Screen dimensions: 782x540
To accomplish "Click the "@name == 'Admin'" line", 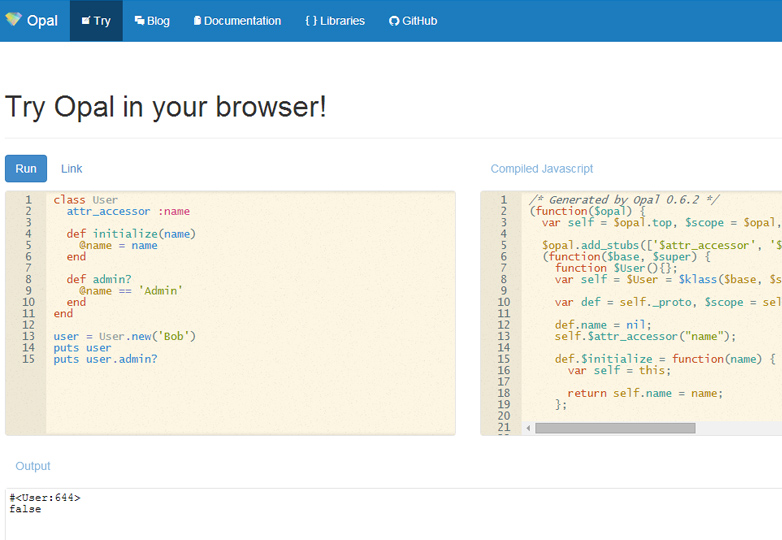I will coord(131,290).
